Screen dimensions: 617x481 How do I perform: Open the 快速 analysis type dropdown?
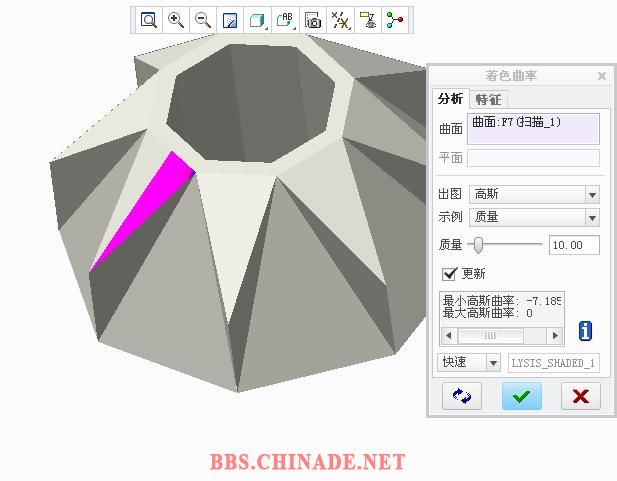coord(469,363)
